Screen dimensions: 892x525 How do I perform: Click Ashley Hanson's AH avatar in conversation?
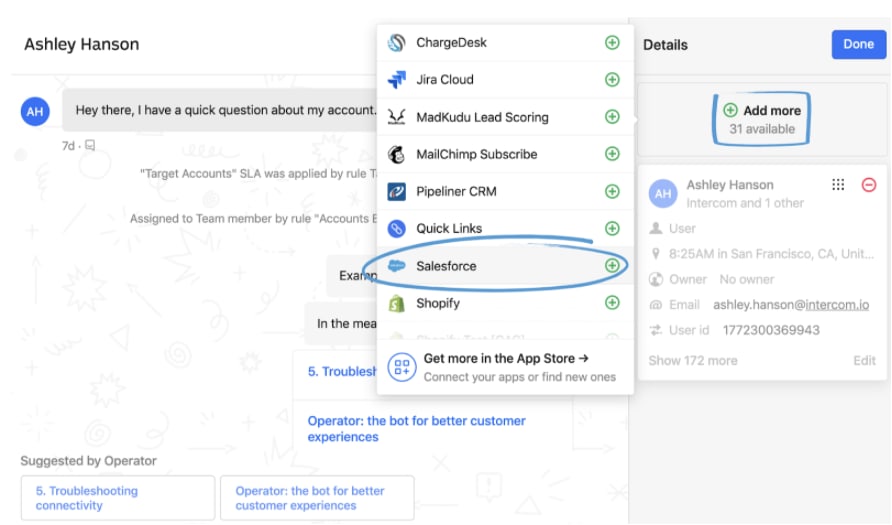[x=35, y=111]
